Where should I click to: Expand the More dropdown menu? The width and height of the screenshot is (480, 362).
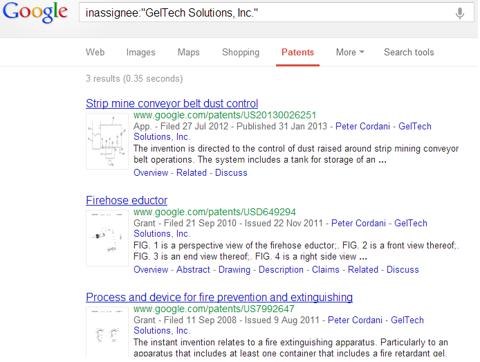click(350, 52)
